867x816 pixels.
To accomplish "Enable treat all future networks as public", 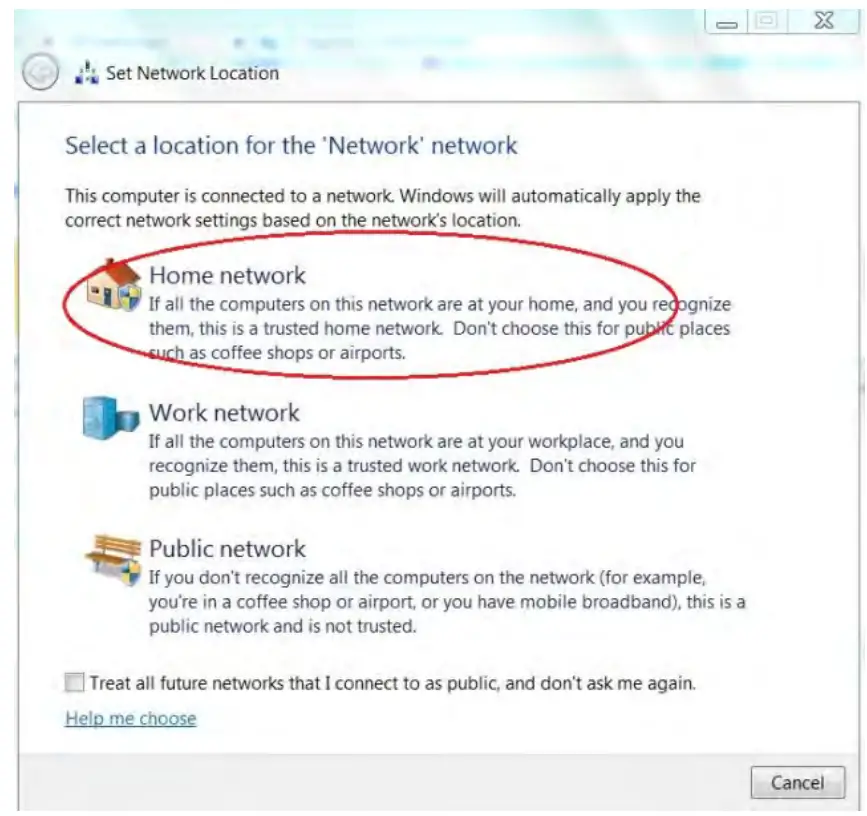I will [x=74, y=682].
